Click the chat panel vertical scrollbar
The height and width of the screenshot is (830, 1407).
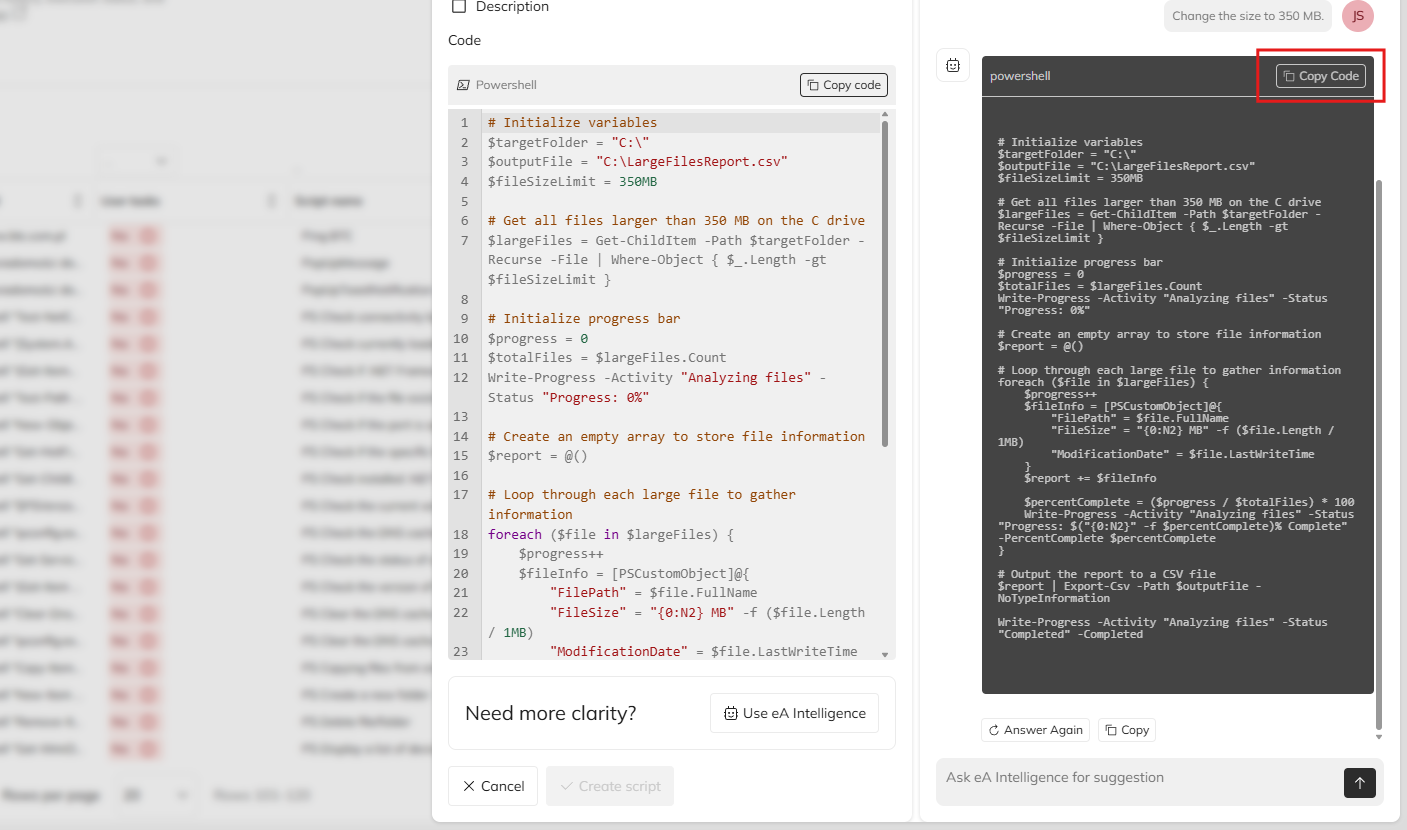point(1379,450)
